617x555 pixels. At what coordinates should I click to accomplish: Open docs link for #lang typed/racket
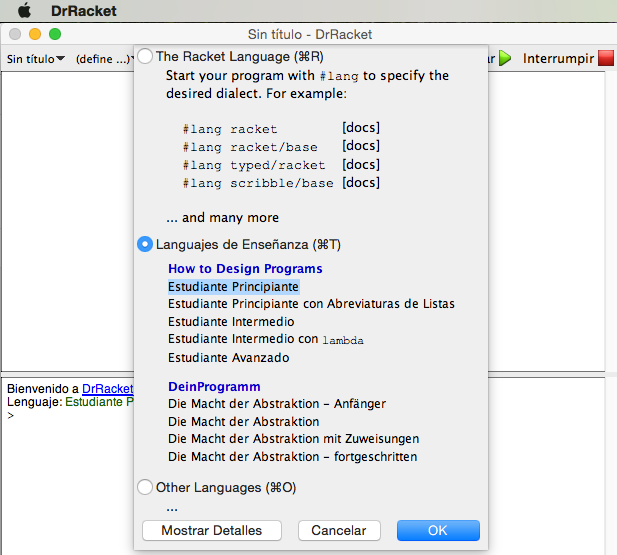(361, 164)
